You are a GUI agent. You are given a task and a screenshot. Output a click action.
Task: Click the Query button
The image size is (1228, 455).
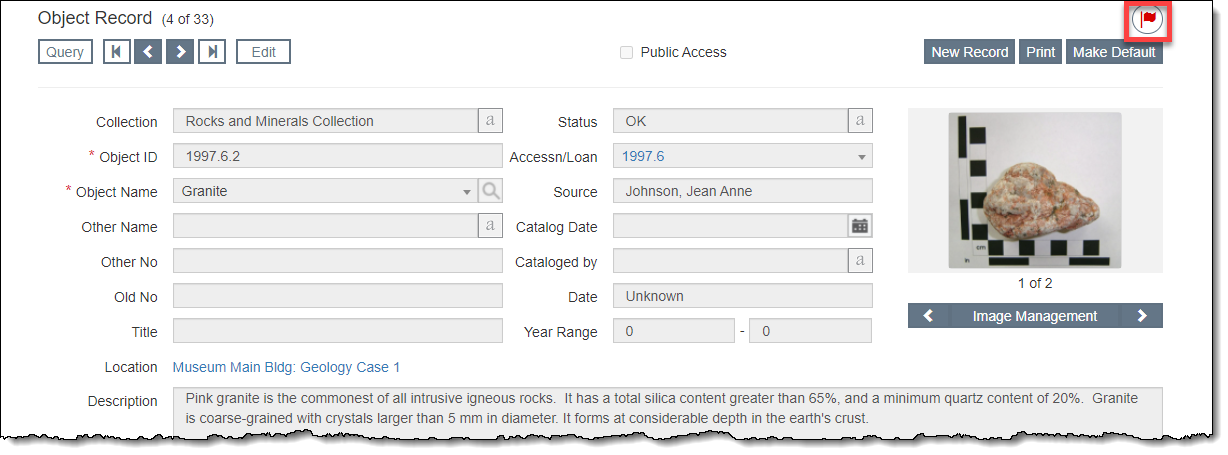click(65, 52)
